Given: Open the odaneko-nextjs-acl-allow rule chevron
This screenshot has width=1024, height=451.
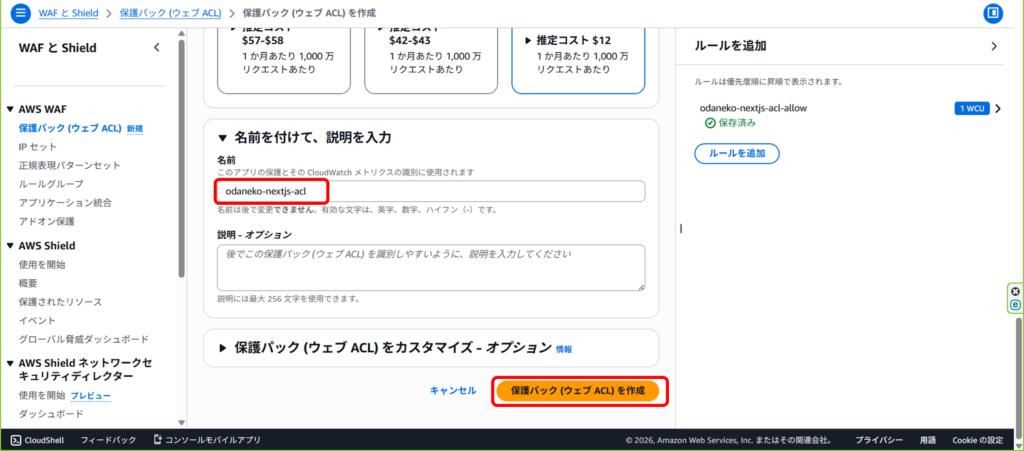Looking at the screenshot, I should point(997,108).
